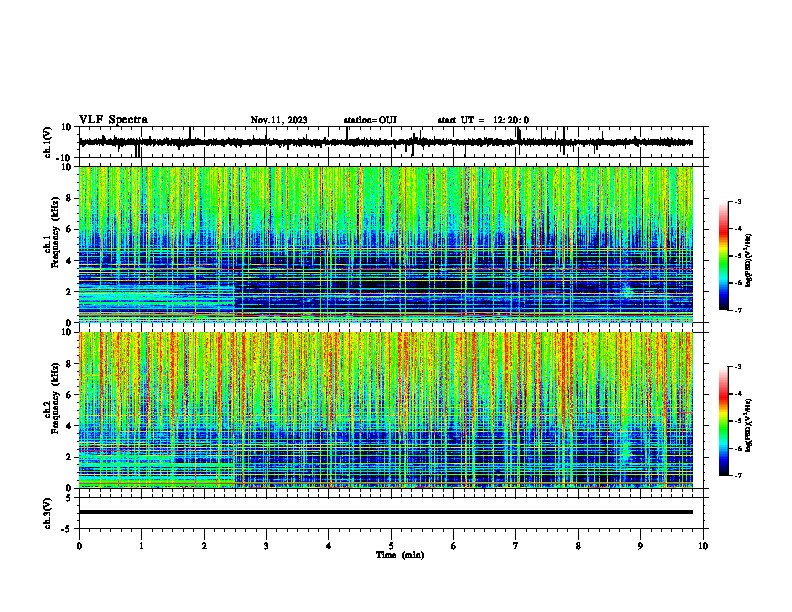The image size is (792, 612).
Task: Click ch.1 spectrogram frequency tick "8"
Action: pos(69,198)
